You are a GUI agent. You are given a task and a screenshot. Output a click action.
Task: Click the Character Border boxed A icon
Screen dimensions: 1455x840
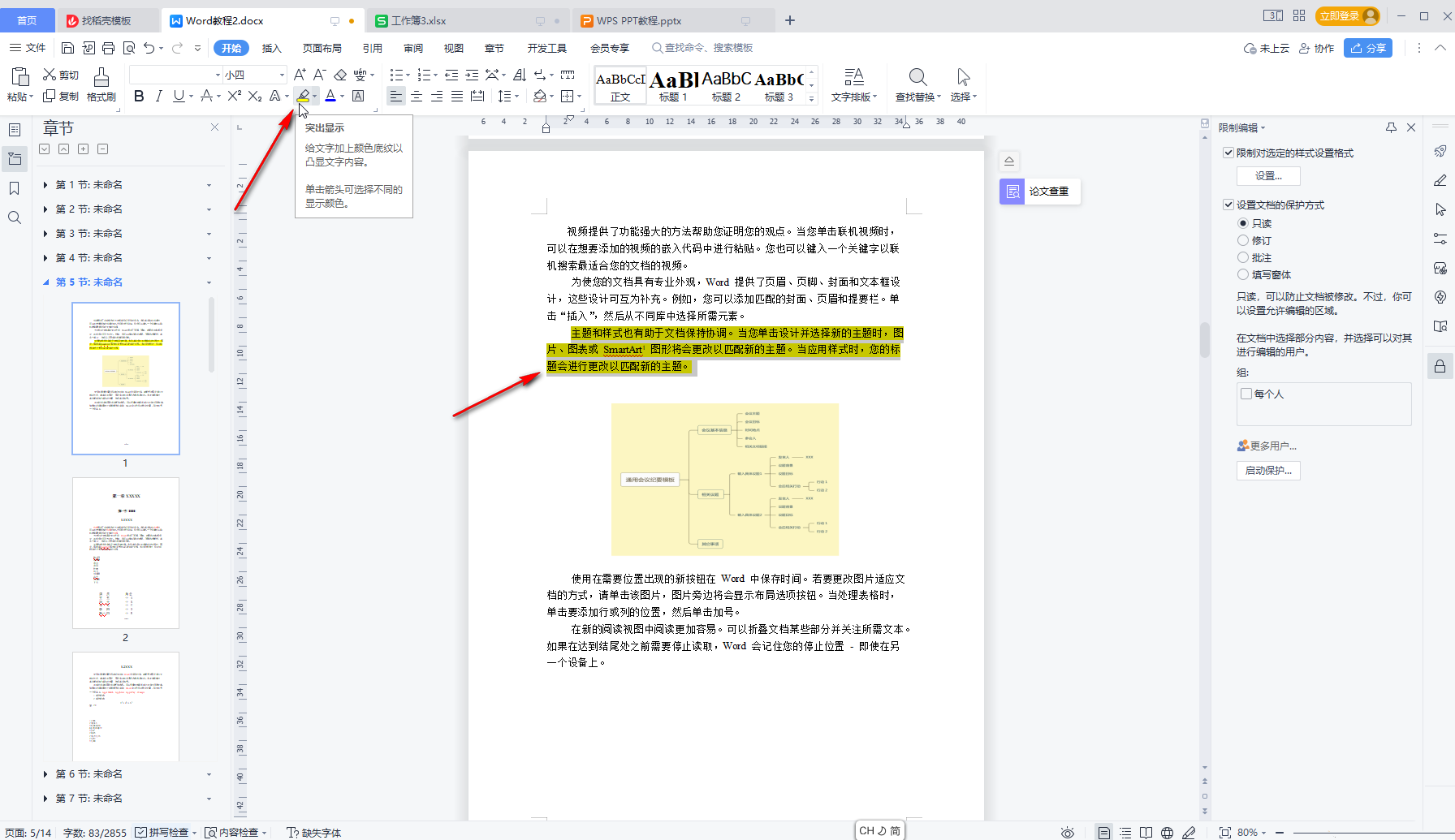coord(358,96)
